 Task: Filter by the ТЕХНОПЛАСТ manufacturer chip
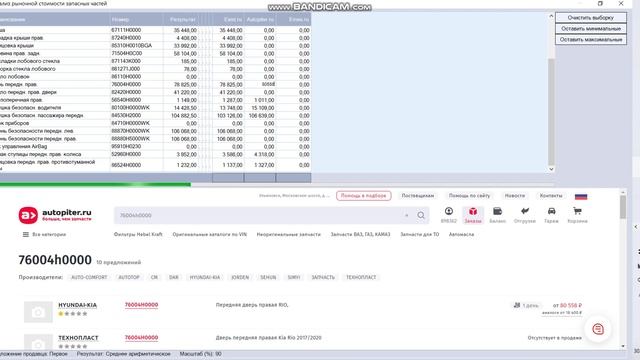coord(361,277)
